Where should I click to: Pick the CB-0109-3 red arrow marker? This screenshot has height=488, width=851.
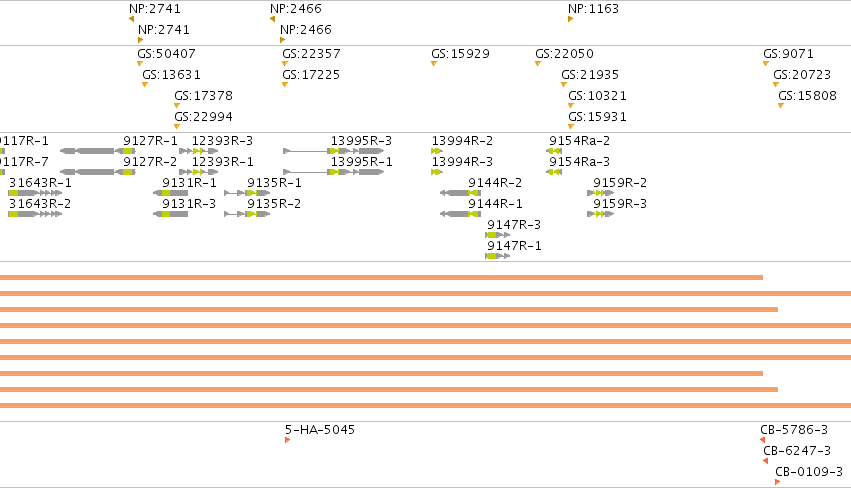[778, 482]
